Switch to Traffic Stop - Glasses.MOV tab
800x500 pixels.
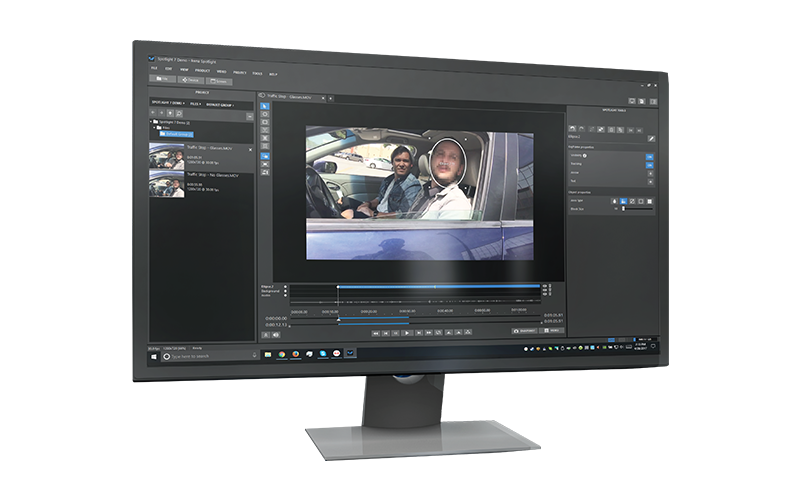pos(291,96)
